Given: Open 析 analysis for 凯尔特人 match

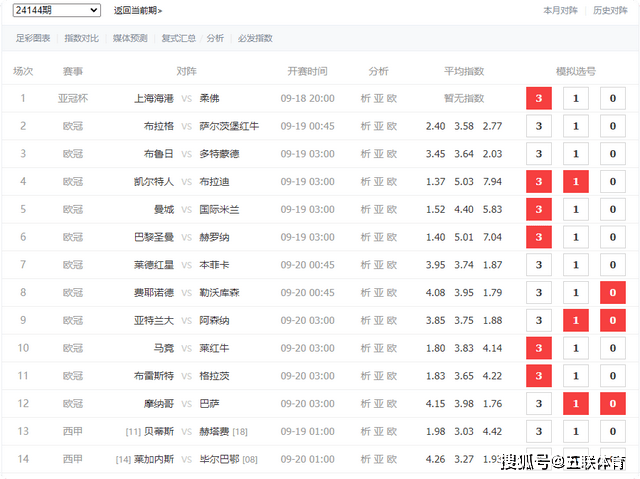Looking at the screenshot, I should point(365,182).
